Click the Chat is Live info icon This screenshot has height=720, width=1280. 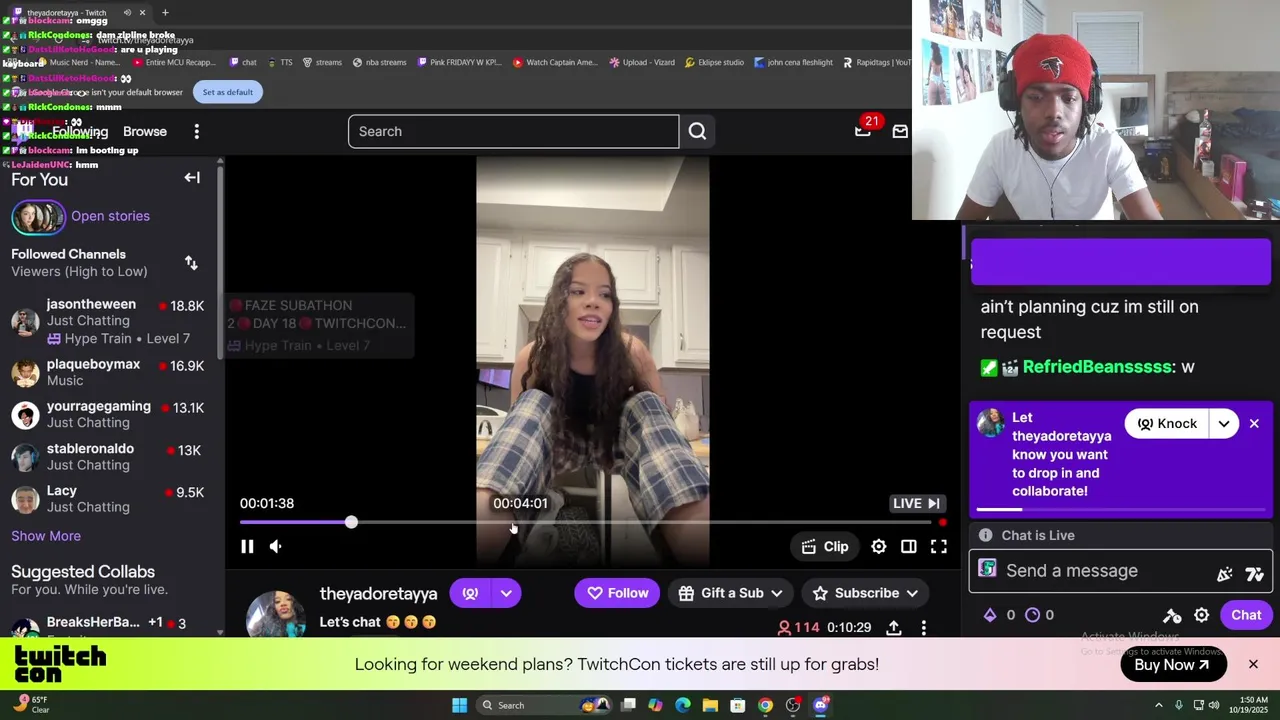pyautogui.click(x=985, y=535)
